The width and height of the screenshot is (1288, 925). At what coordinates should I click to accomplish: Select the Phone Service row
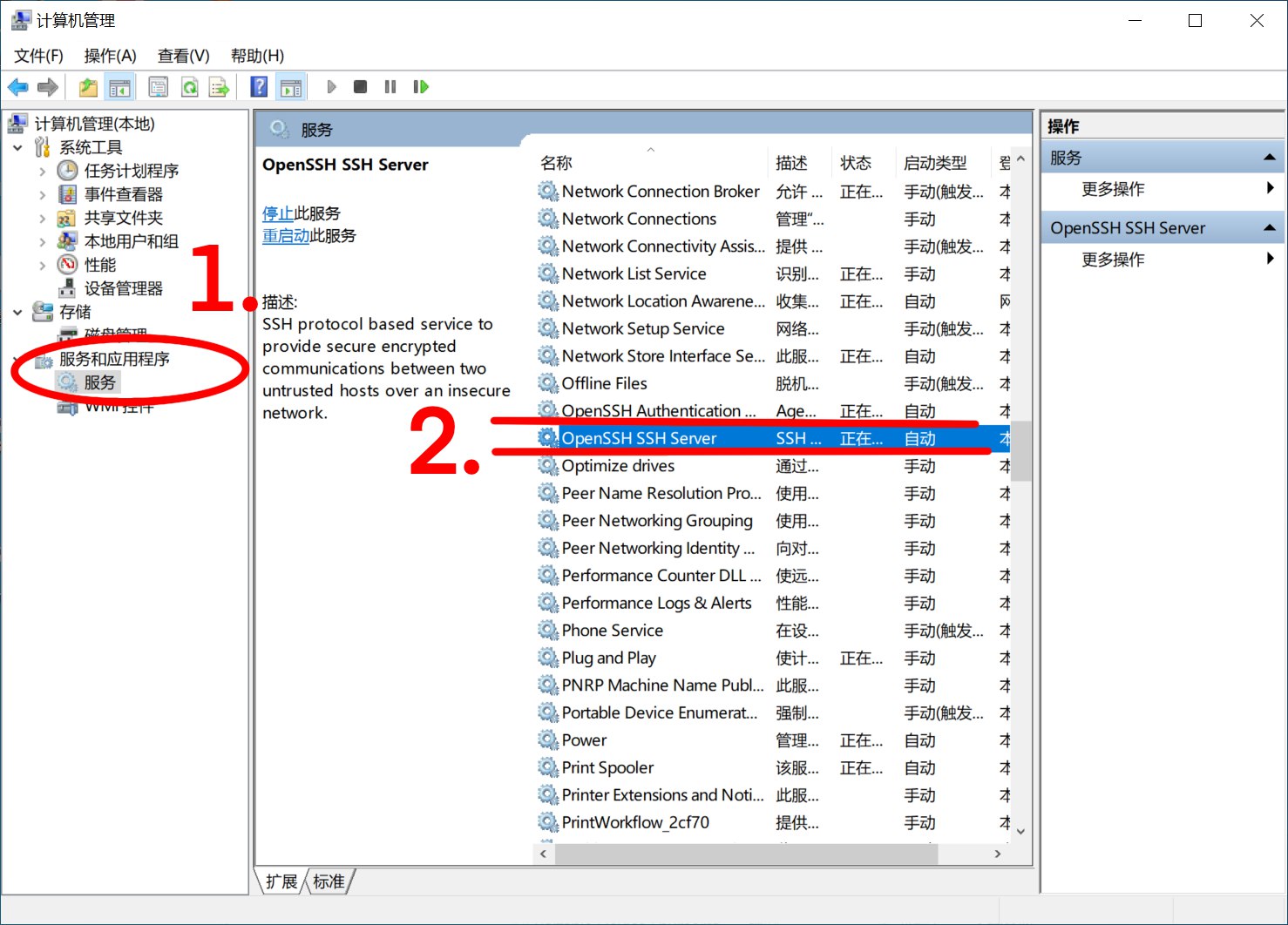pyautogui.click(x=773, y=631)
